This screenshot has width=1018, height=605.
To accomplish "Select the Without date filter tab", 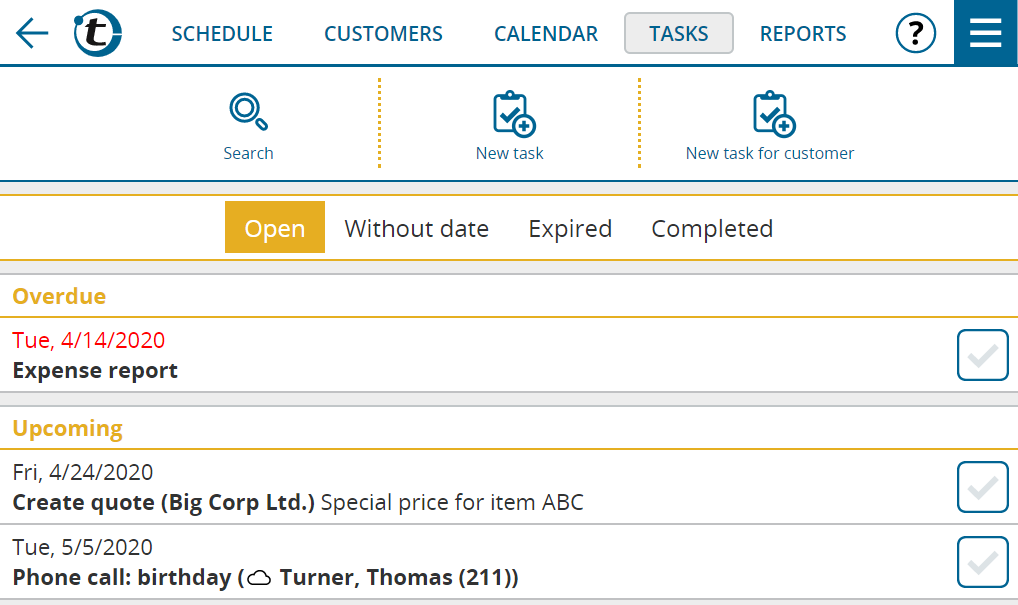I will tap(416, 228).
